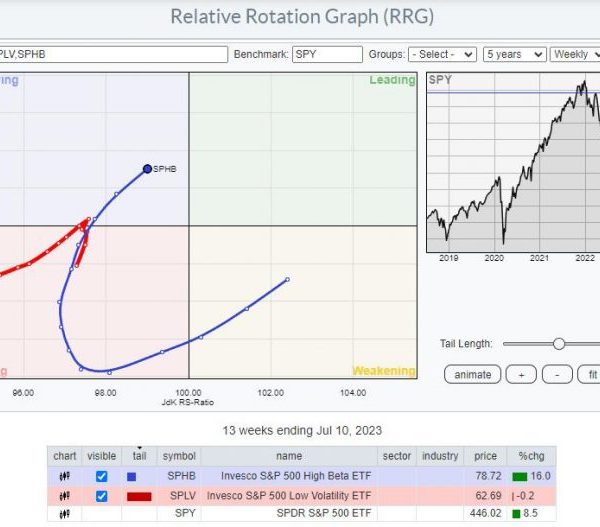Click the JdK RS-Ratio axis label
The width and height of the screenshot is (600, 527).
click(188, 402)
